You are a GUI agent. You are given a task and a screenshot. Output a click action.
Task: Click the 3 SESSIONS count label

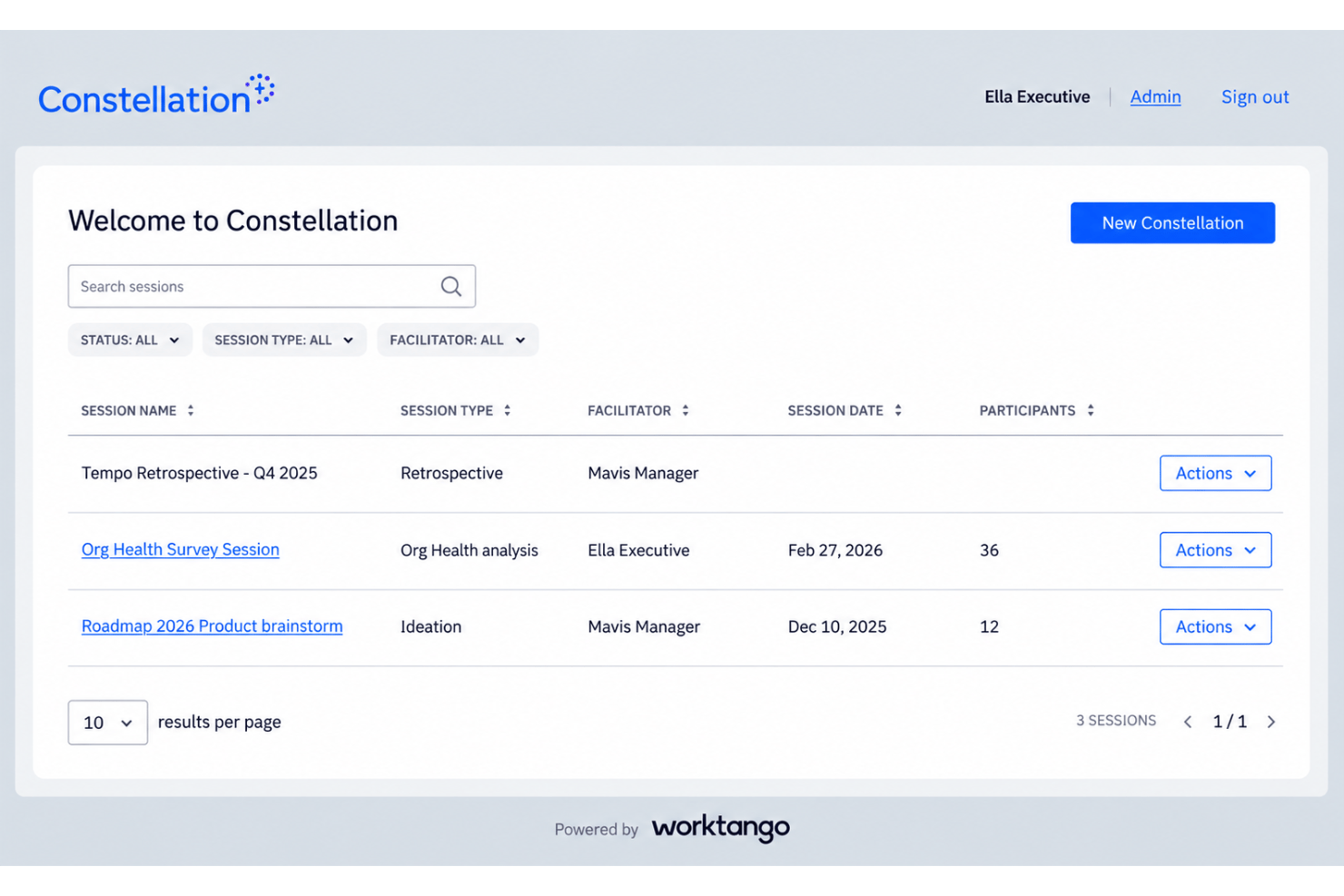coord(1116,721)
